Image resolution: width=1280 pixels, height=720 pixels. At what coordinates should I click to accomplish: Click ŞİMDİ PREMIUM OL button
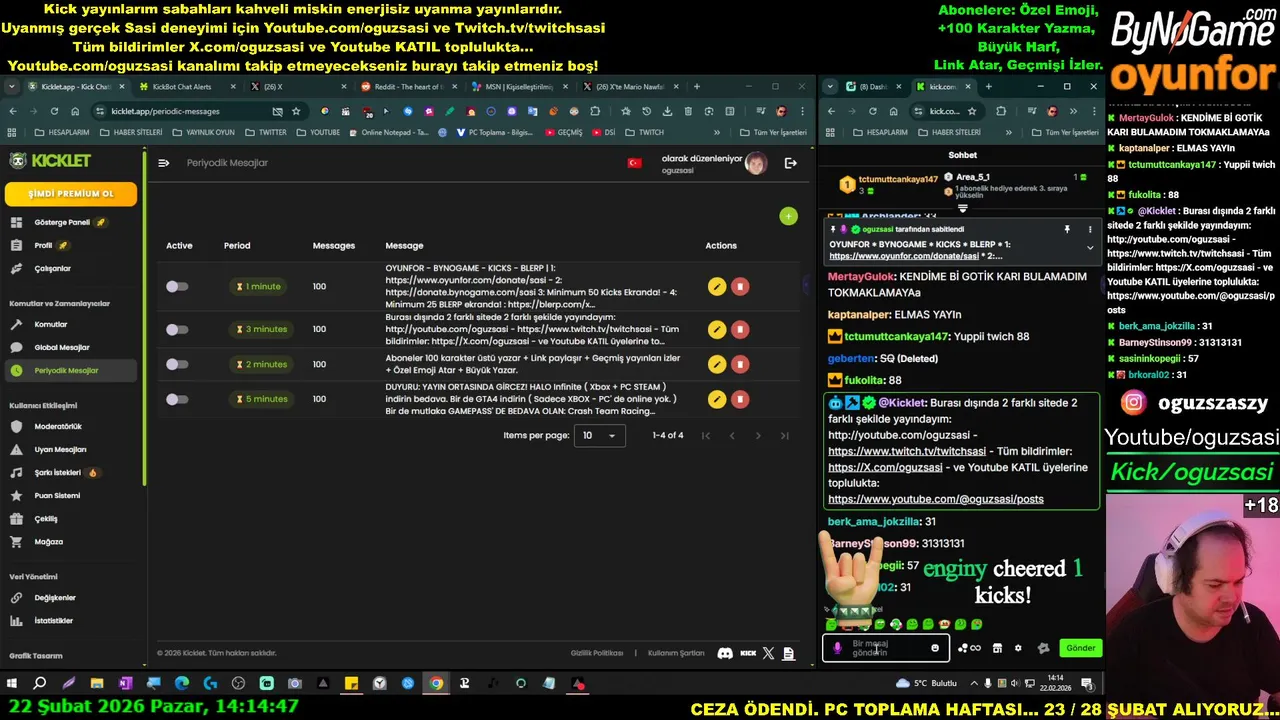click(71, 194)
